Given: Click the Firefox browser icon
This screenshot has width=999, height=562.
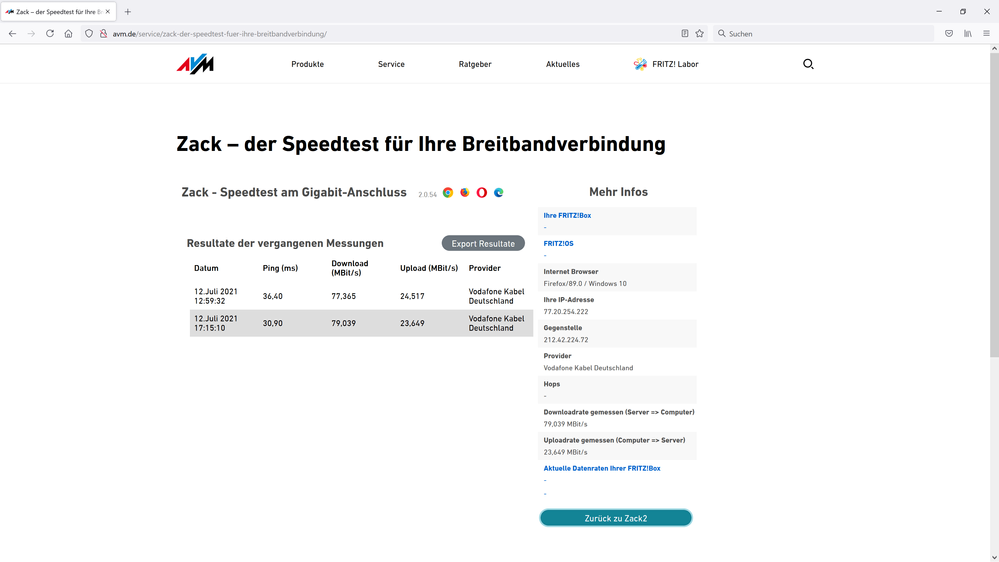Looking at the screenshot, I should pos(464,192).
